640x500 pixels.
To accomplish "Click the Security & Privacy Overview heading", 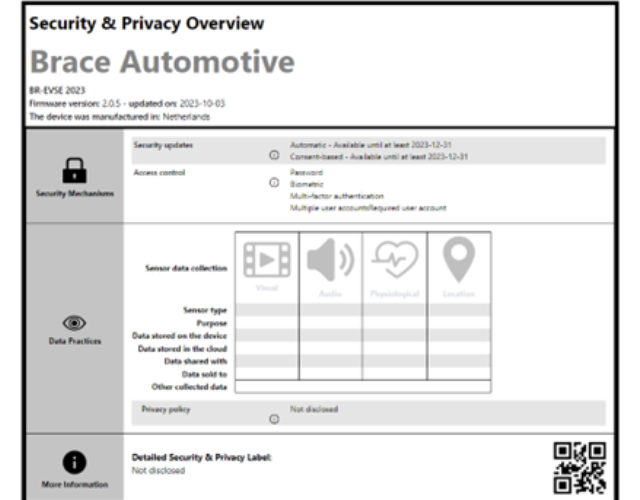I will pyautogui.click(x=147, y=23).
